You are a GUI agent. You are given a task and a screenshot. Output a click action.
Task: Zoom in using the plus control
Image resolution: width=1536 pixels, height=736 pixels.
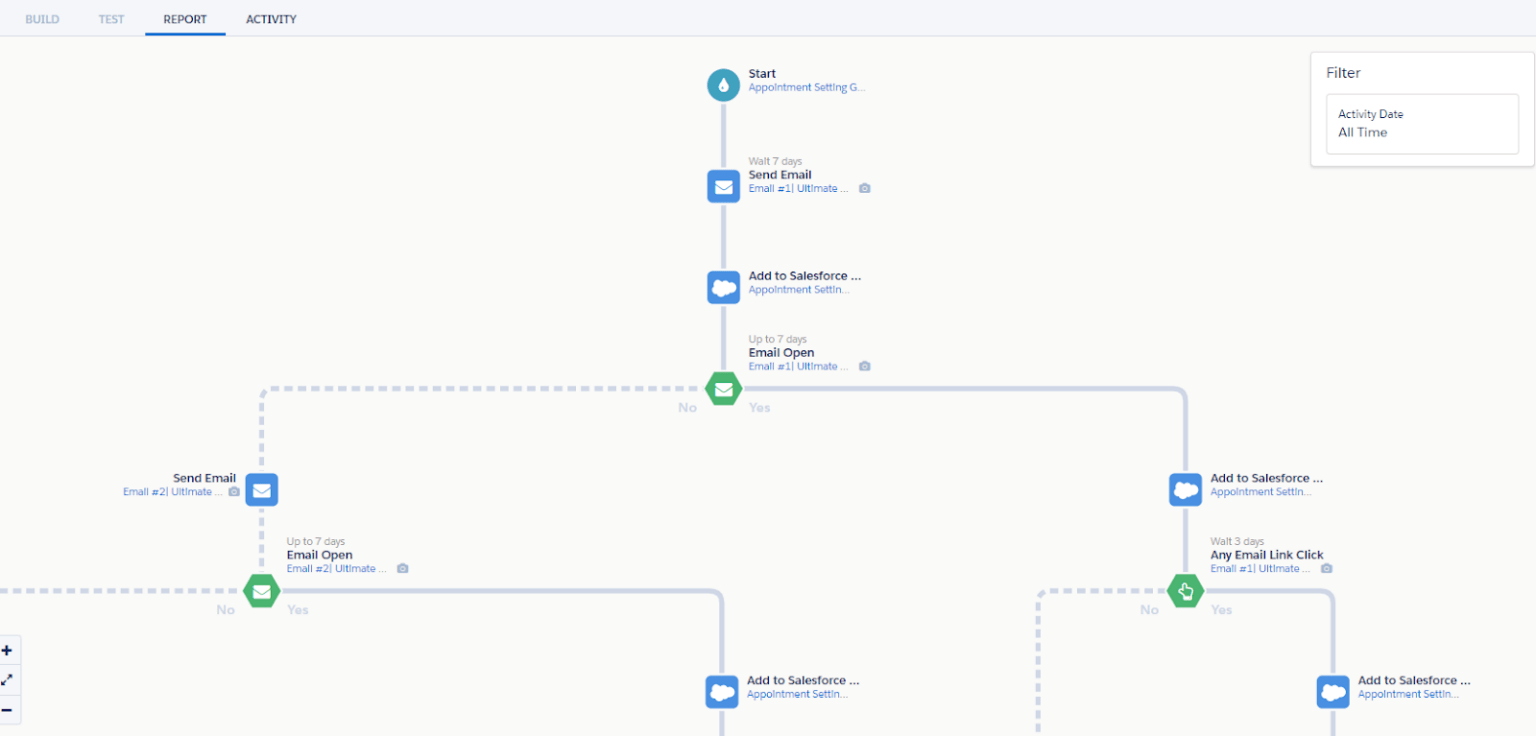[9, 650]
